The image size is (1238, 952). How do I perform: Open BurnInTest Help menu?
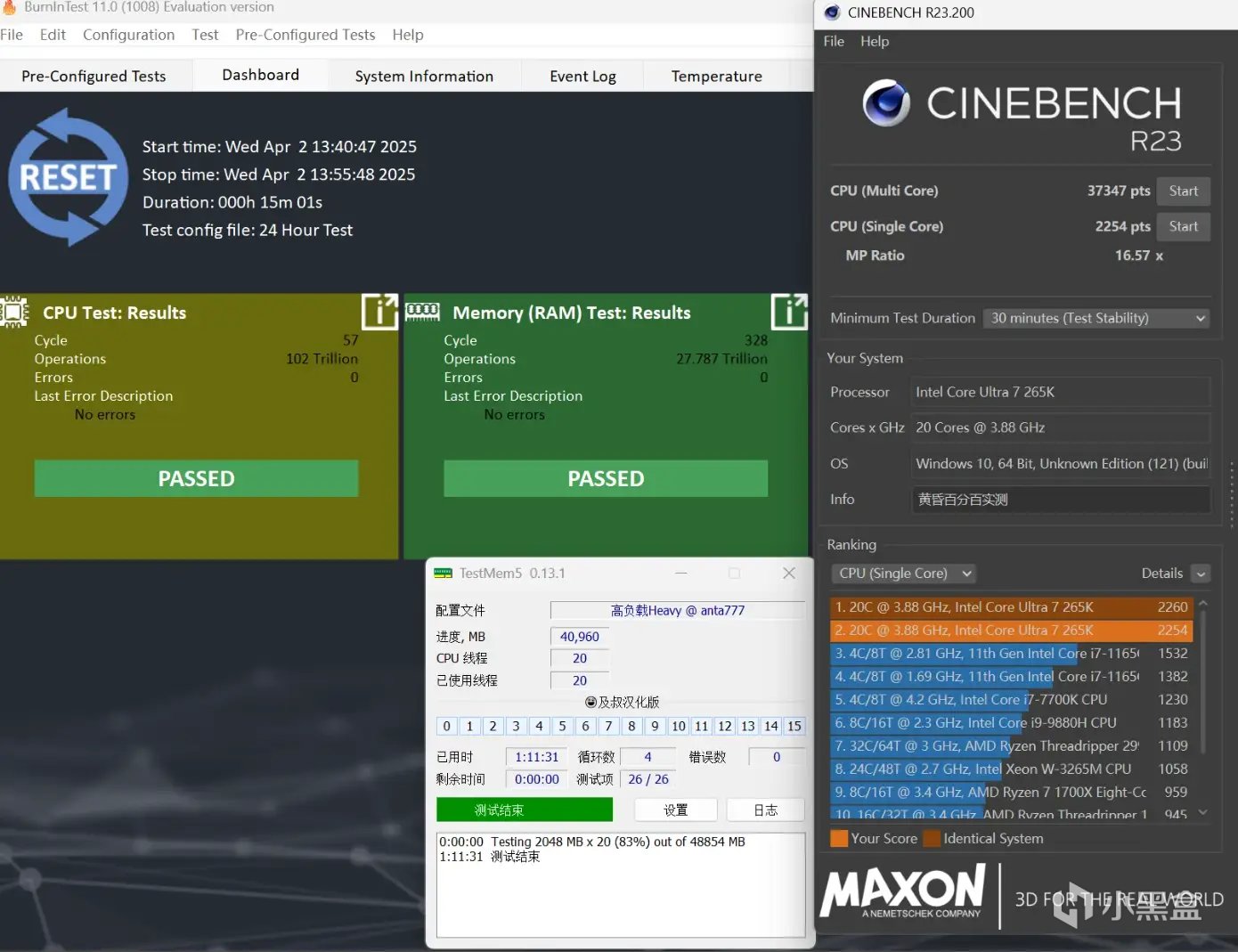(408, 35)
